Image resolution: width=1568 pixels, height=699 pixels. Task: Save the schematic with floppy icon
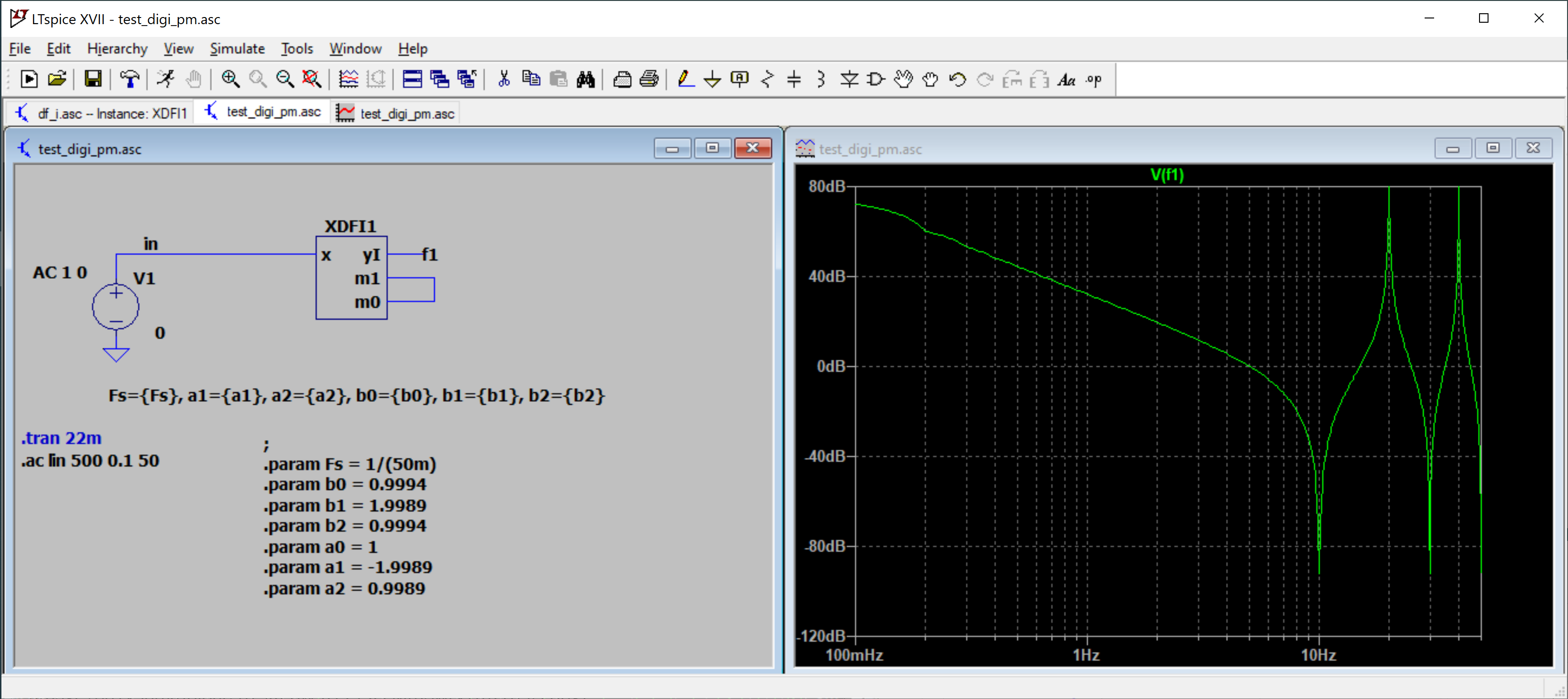[x=93, y=79]
